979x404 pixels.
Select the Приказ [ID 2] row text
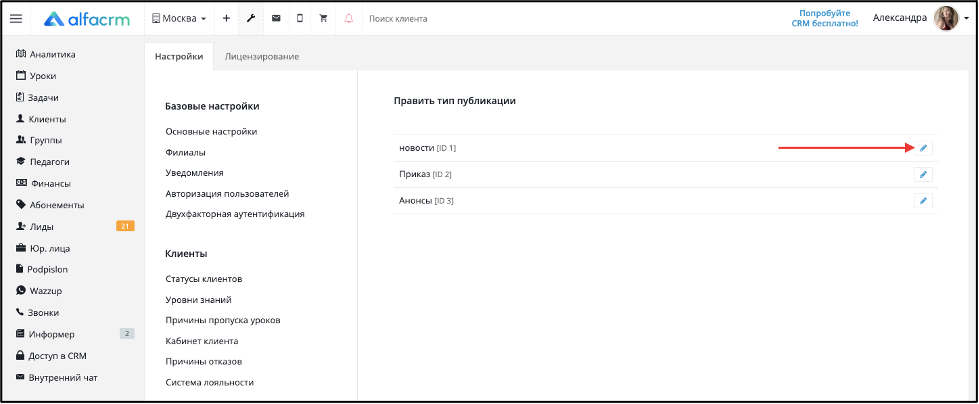[x=425, y=174]
